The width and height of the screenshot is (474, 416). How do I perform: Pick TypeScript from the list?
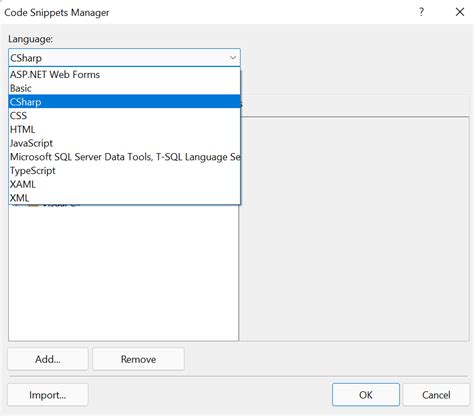pos(124,170)
